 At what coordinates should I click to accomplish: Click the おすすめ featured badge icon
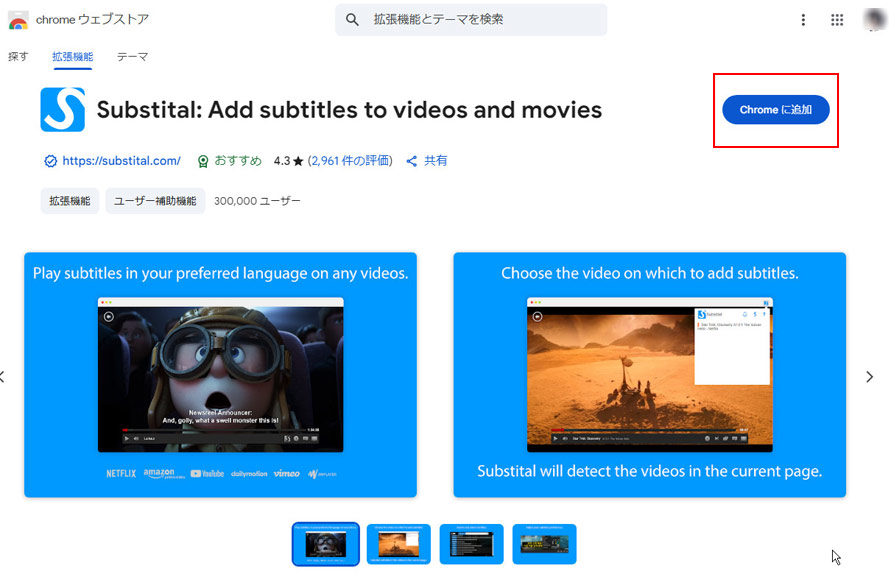(203, 161)
